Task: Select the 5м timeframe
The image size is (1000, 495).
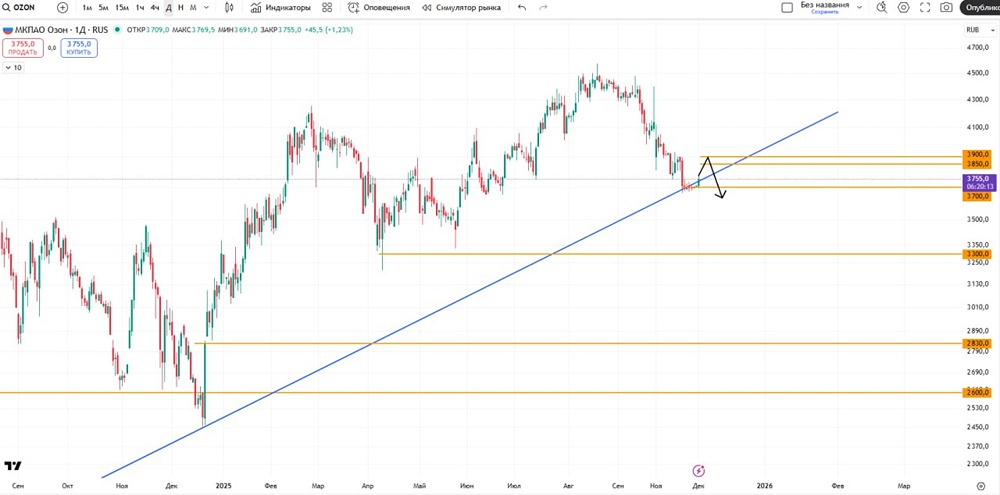Action: click(x=103, y=8)
